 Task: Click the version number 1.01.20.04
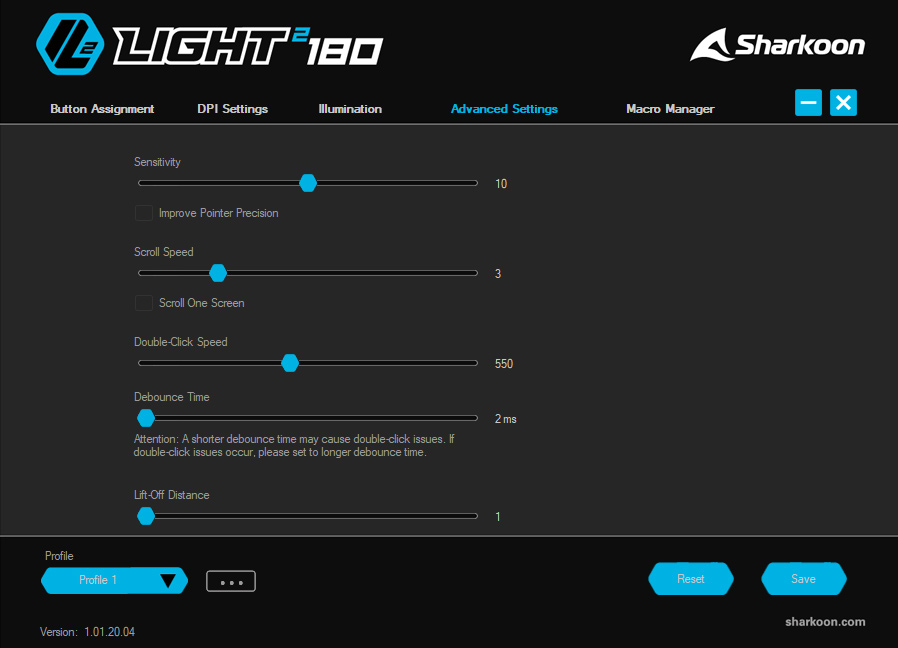point(109,632)
